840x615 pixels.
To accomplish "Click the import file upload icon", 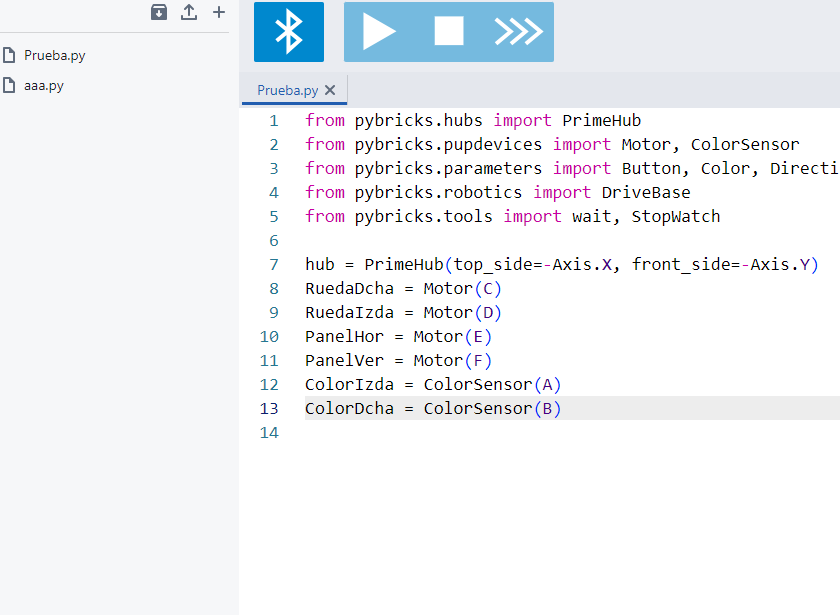I will tap(189, 12).
